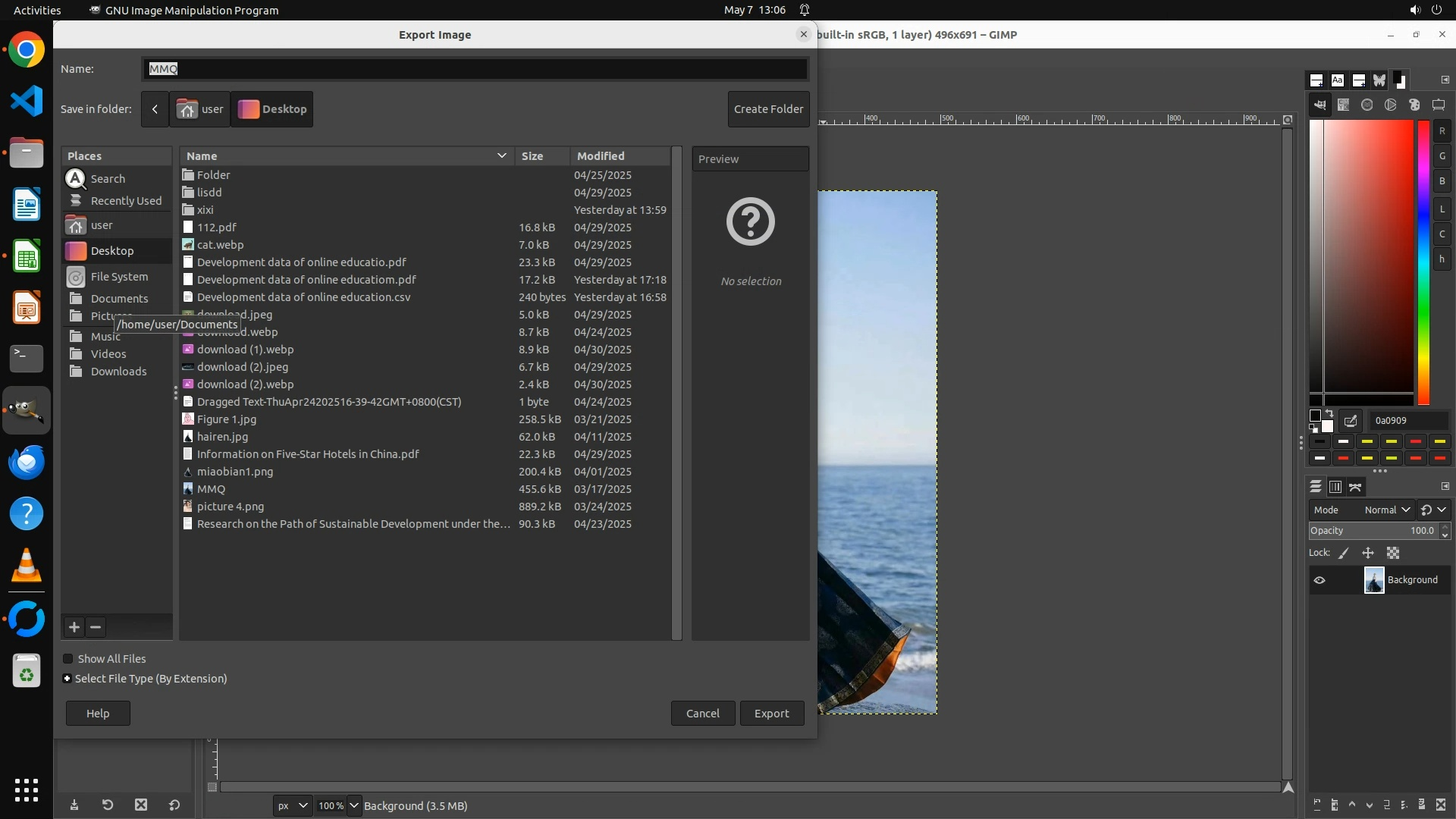Click the vertical rainbow hue slider
Viewport: 1456px width, 819px height.
tap(1423, 262)
